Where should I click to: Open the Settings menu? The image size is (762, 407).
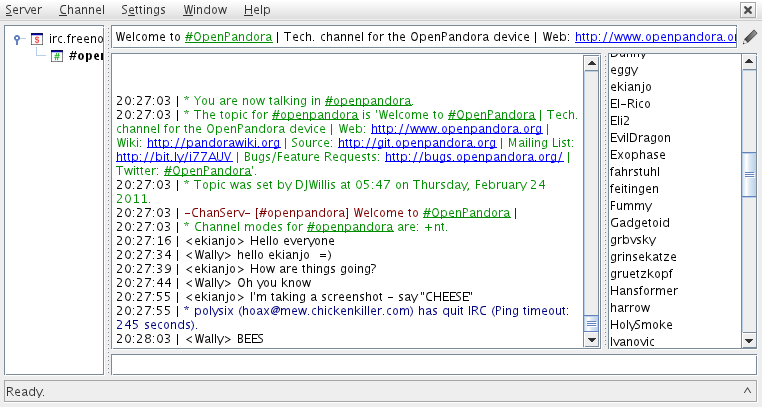tap(143, 10)
